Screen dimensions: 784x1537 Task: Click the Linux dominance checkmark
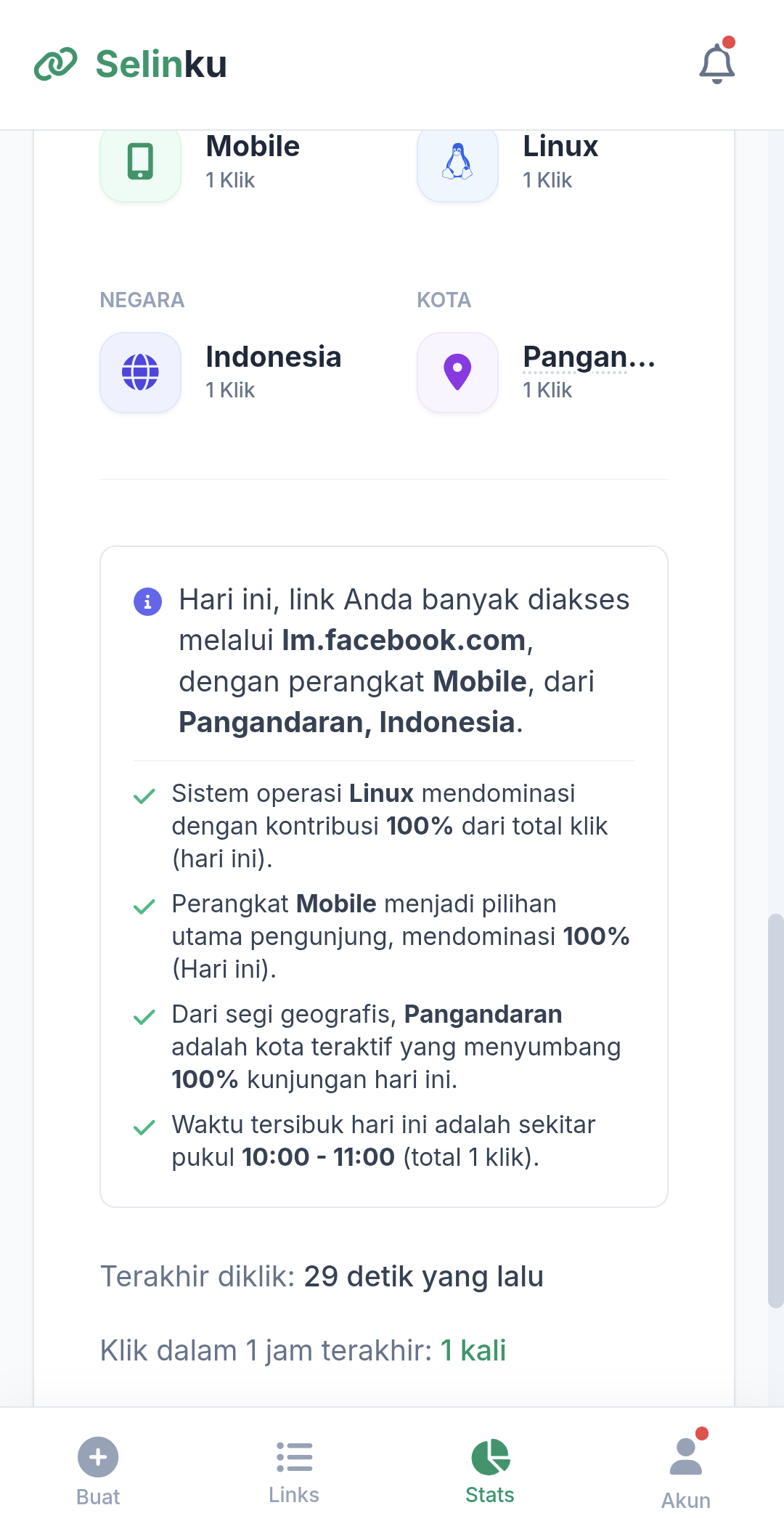click(144, 797)
